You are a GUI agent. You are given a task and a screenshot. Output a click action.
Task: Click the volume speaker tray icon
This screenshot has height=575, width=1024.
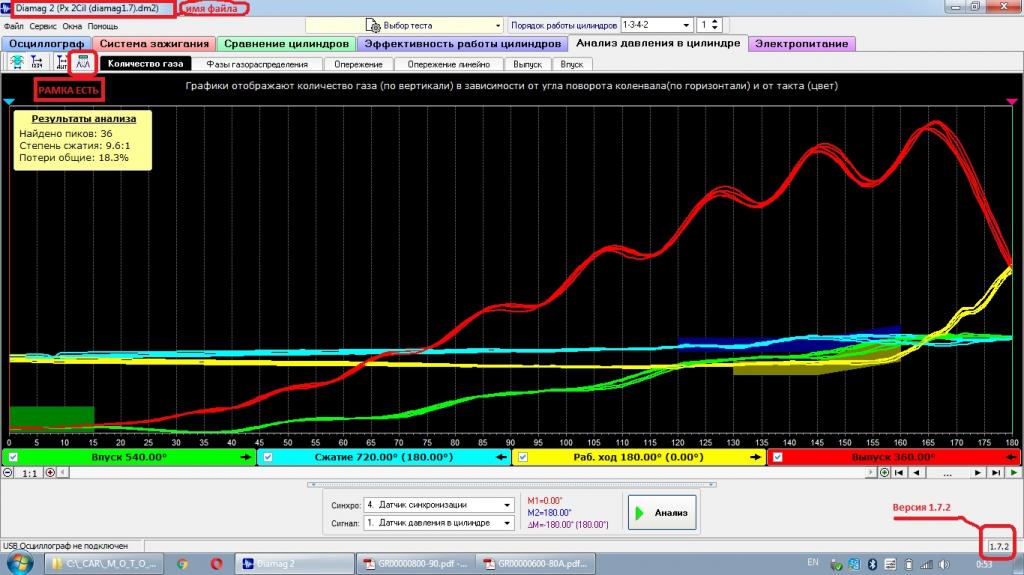944,564
